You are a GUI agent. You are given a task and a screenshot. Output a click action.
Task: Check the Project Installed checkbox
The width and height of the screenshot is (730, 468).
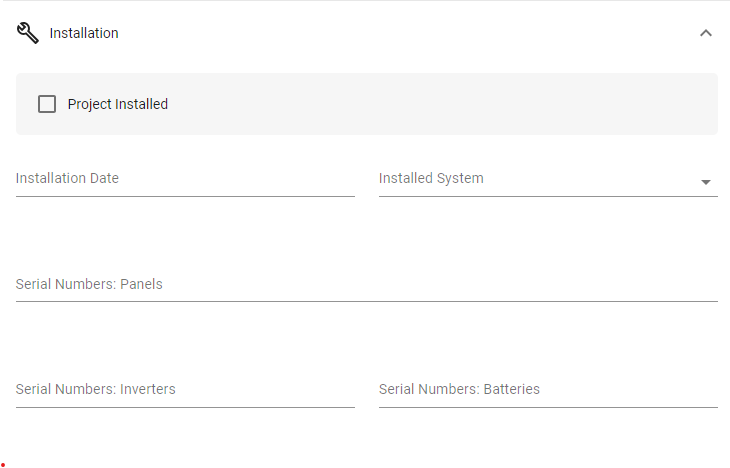click(47, 104)
